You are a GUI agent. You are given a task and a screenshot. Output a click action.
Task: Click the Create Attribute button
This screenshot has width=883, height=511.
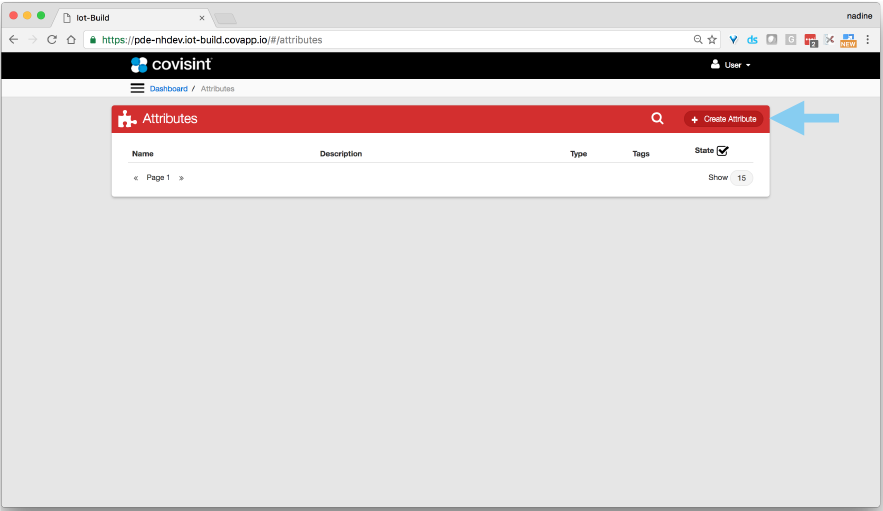click(x=723, y=119)
